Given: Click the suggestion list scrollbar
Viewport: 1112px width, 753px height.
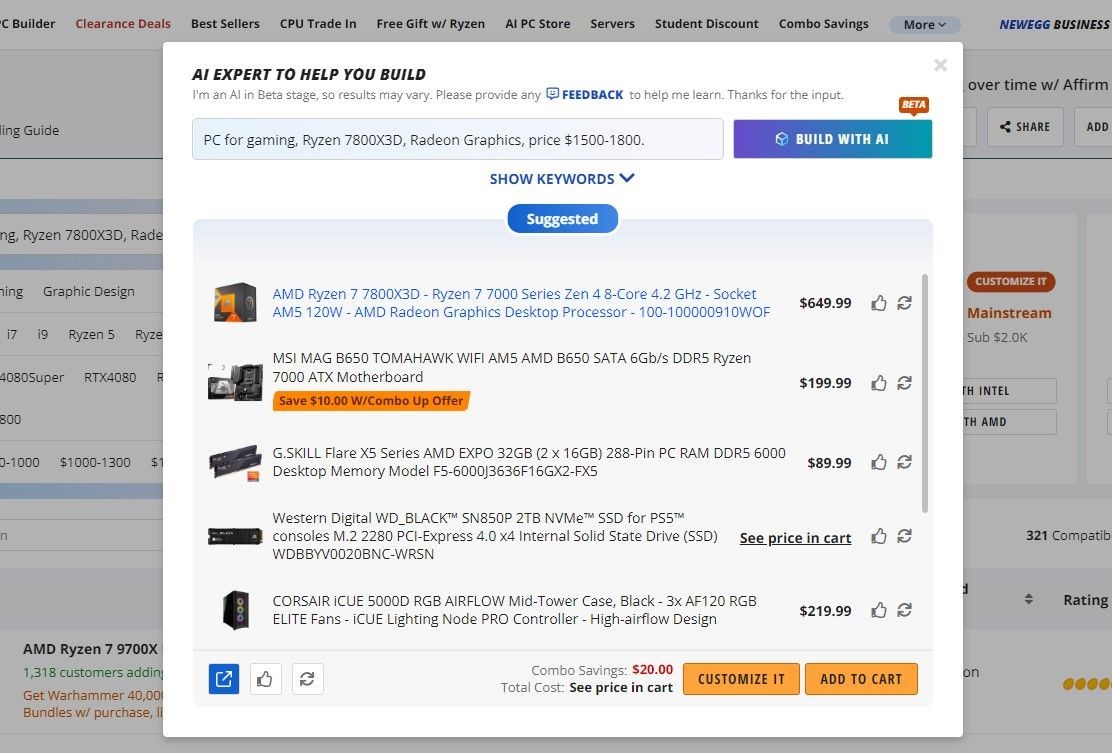Looking at the screenshot, I should 924,394.
